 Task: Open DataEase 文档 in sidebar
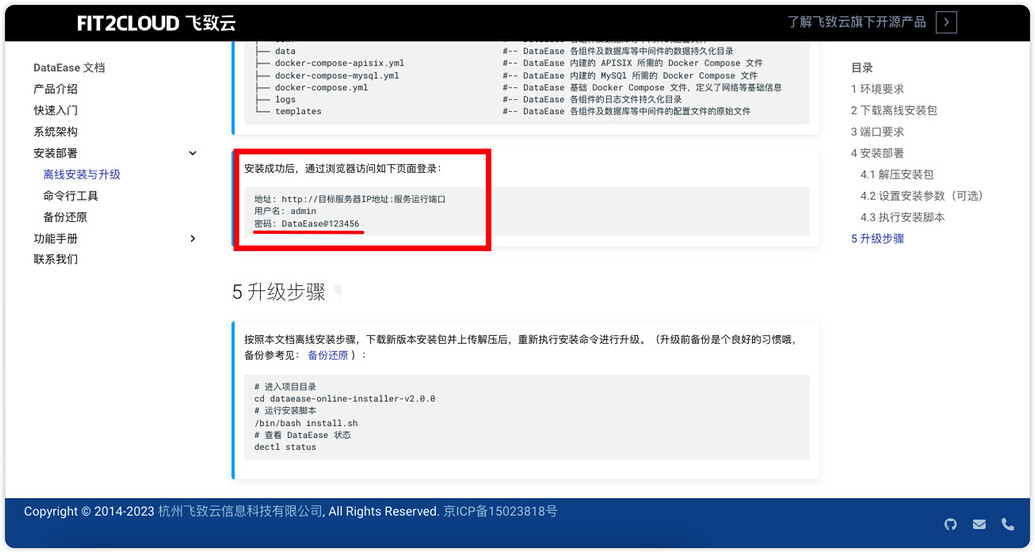click(x=69, y=67)
